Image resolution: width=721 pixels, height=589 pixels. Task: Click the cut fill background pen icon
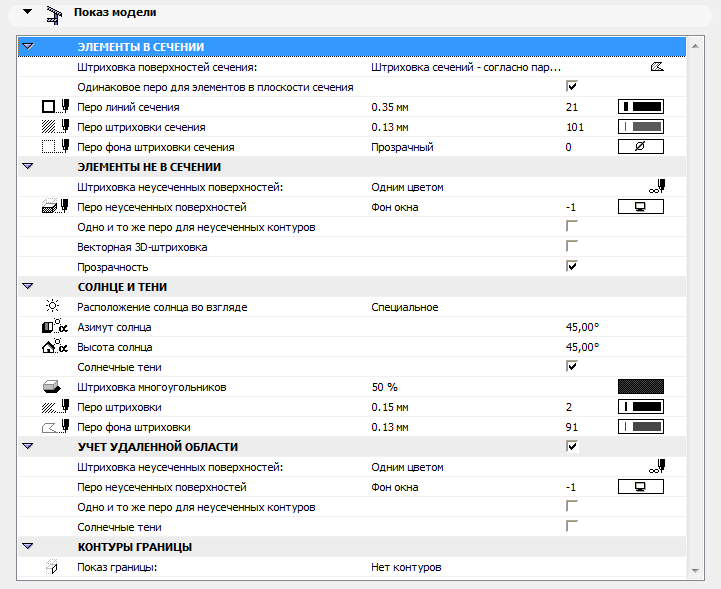pos(54,147)
